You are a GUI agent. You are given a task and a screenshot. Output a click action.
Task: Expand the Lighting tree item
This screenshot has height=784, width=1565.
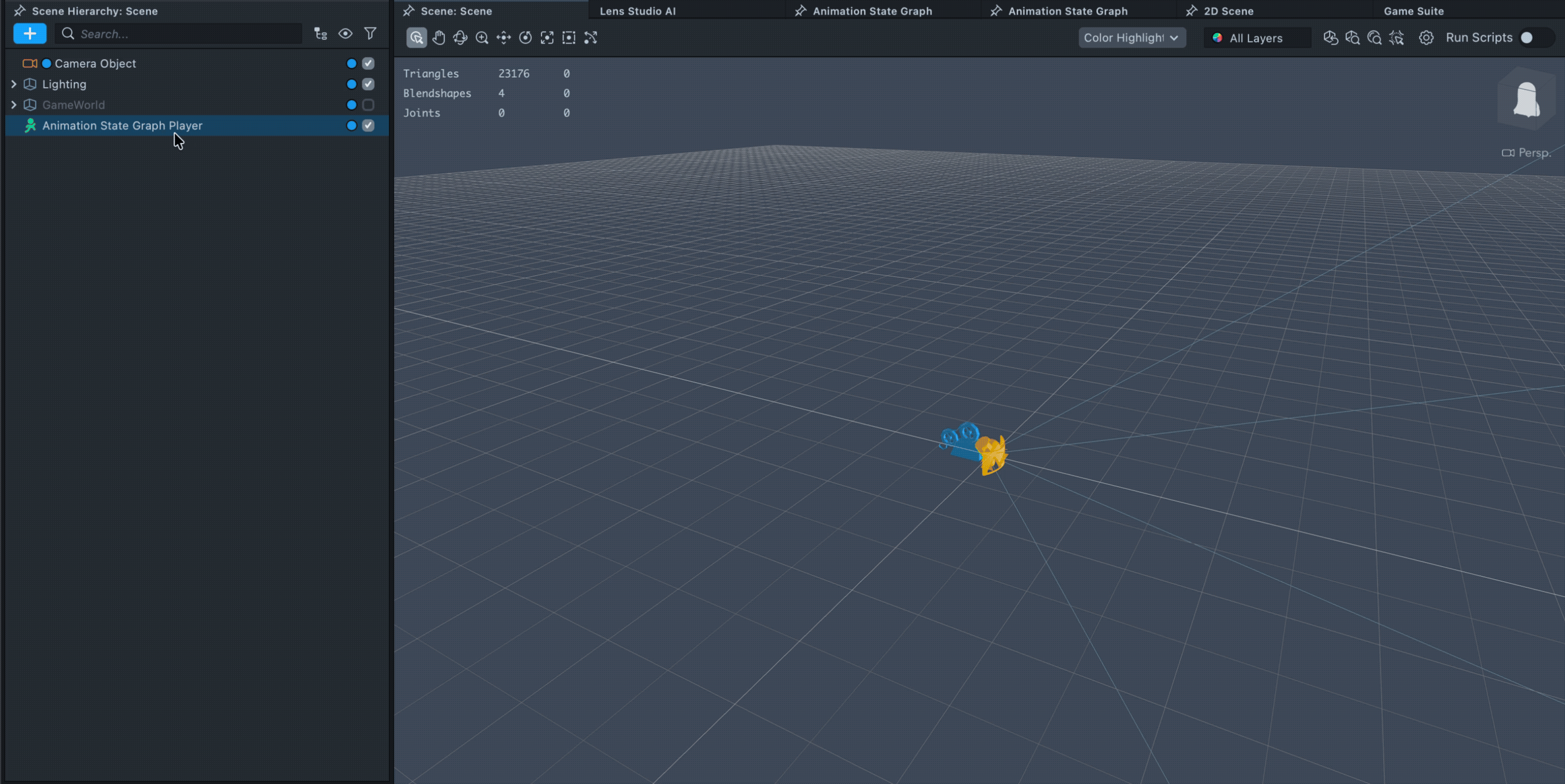(x=14, y=84)
